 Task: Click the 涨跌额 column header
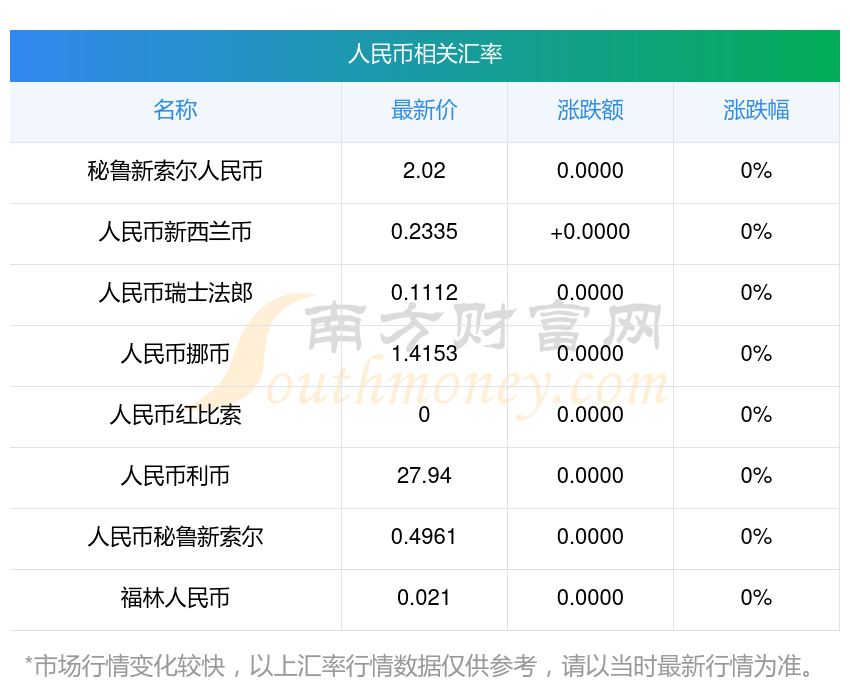pos(590,110)
